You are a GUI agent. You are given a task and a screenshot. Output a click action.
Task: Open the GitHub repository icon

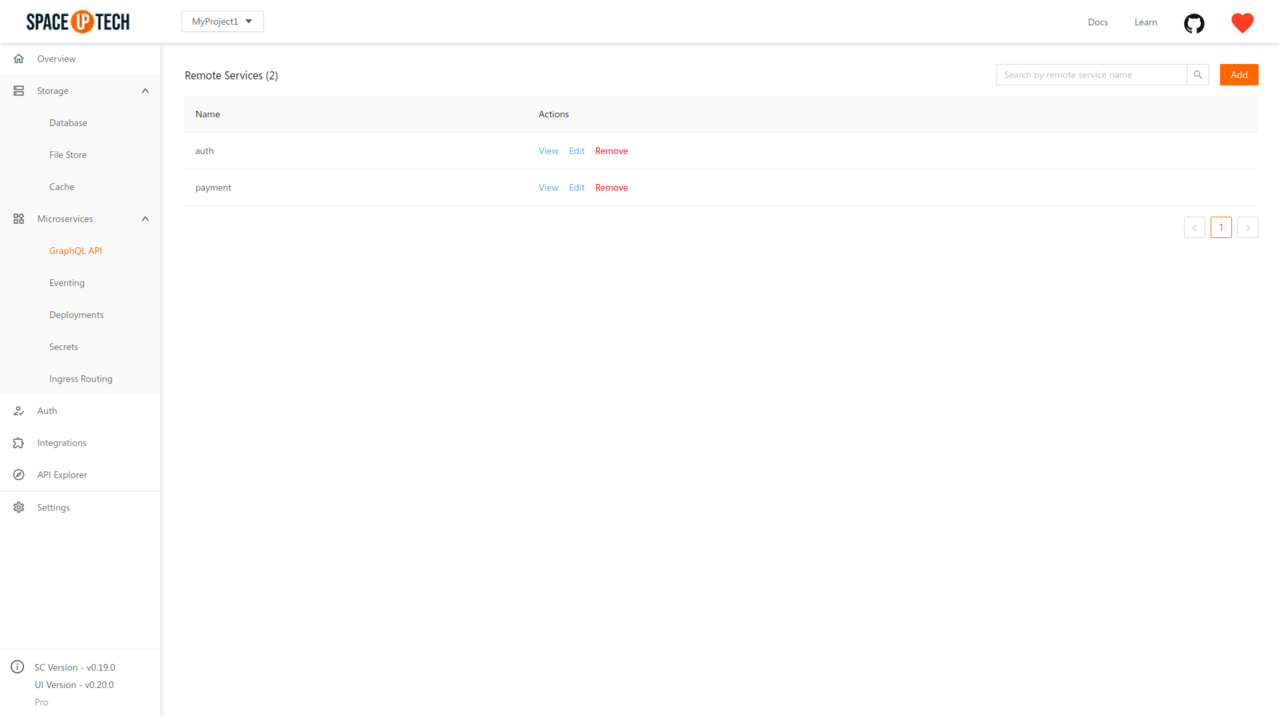click(1194, 23)
